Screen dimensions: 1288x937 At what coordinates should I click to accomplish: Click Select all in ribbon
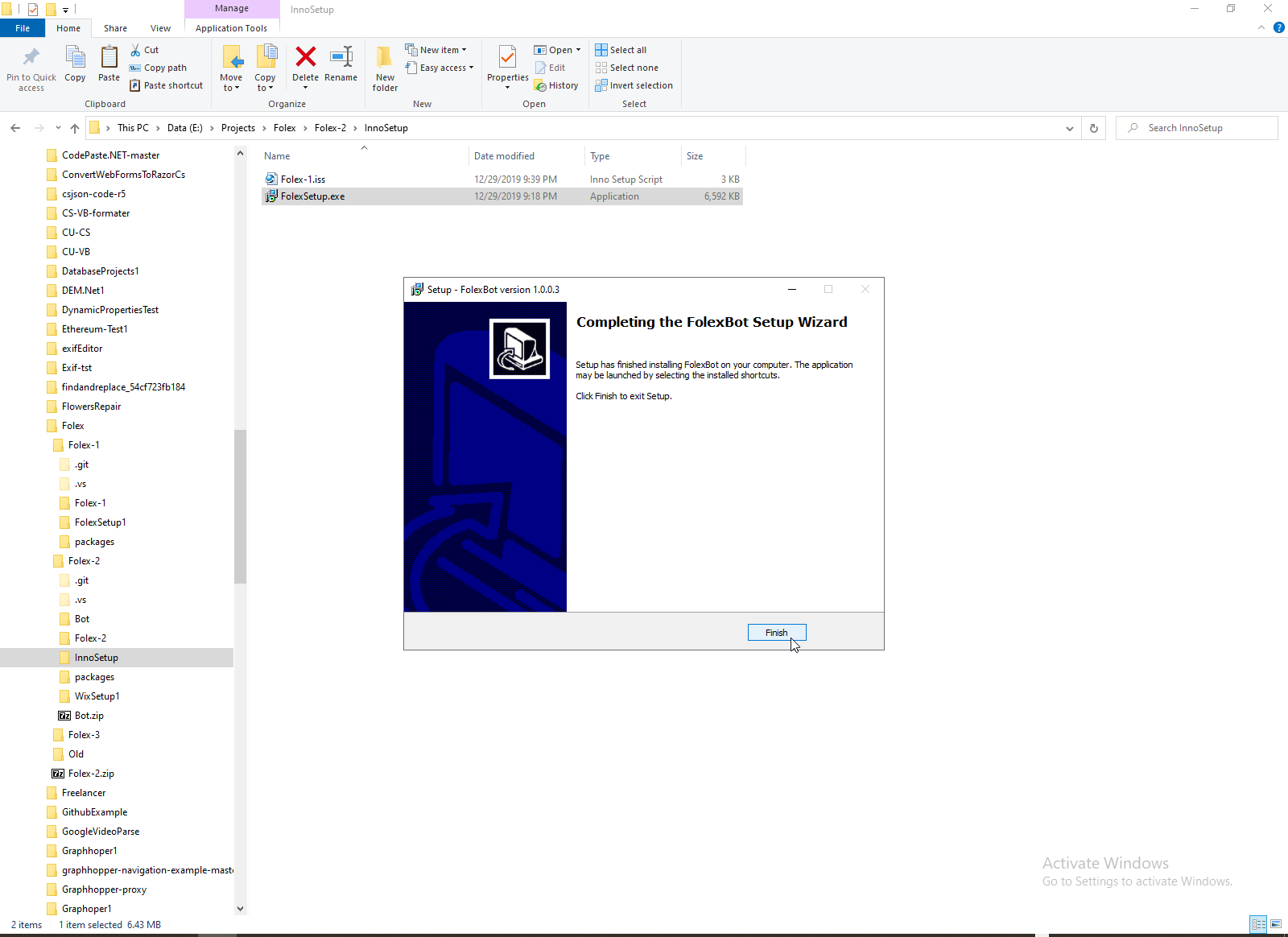[621, 50]
